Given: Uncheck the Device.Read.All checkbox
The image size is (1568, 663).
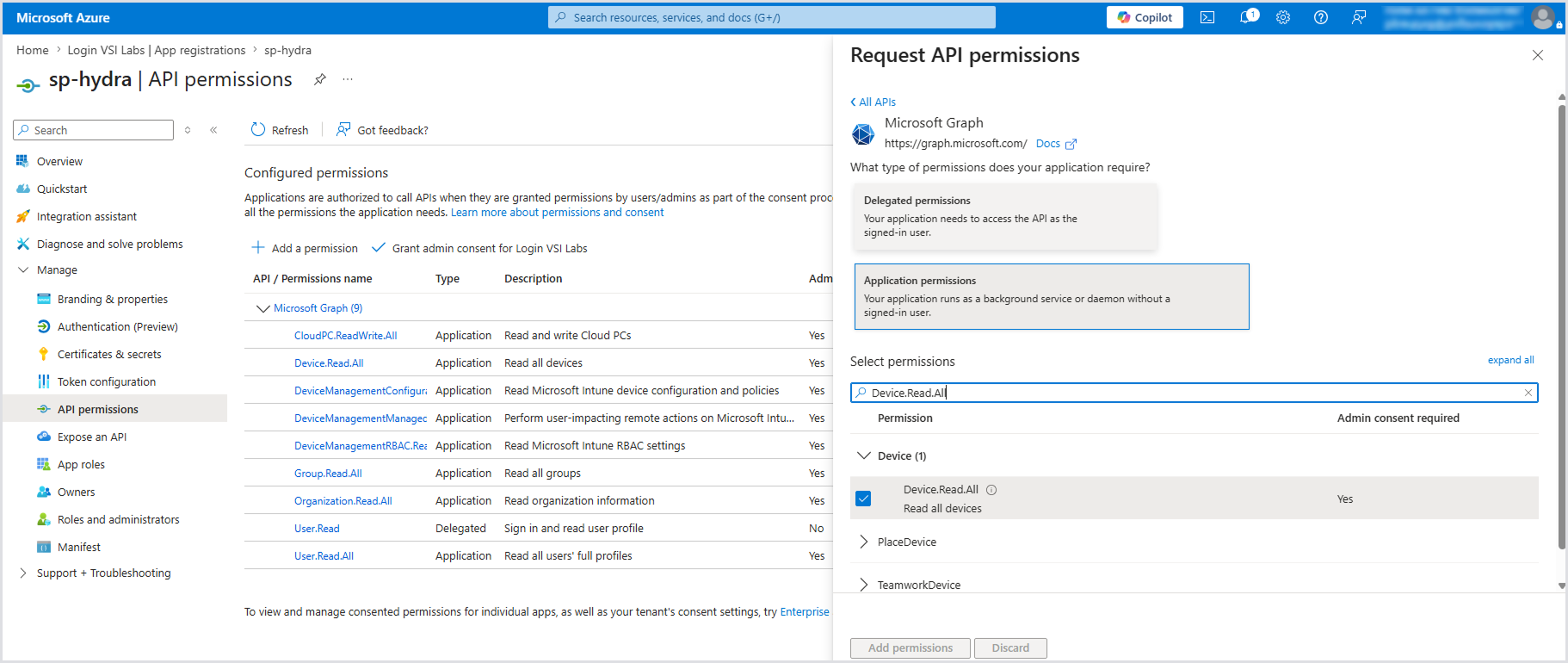Looking at the screenshot, I should (x=864, y=499).
